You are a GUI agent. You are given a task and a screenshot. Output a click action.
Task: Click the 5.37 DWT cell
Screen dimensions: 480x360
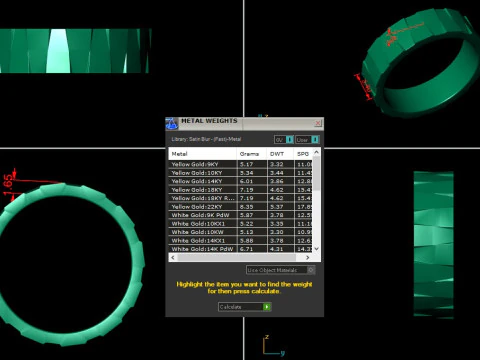(x=280, y=207)
